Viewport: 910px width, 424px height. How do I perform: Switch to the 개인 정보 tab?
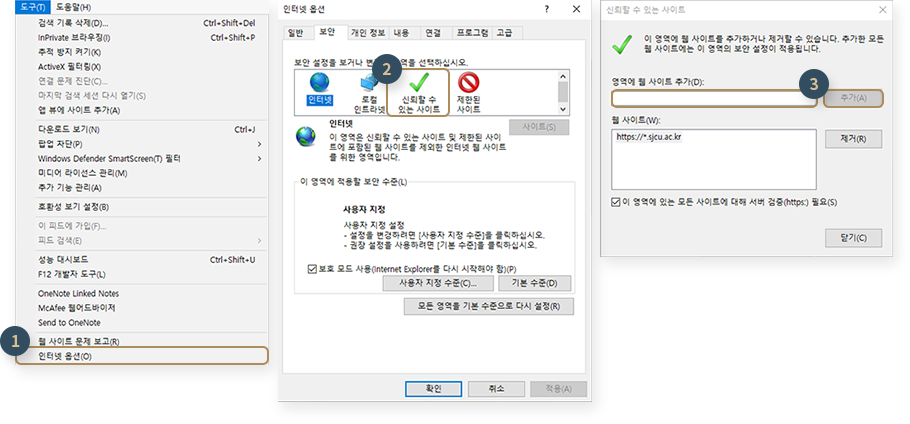click(x=369, y=33)
